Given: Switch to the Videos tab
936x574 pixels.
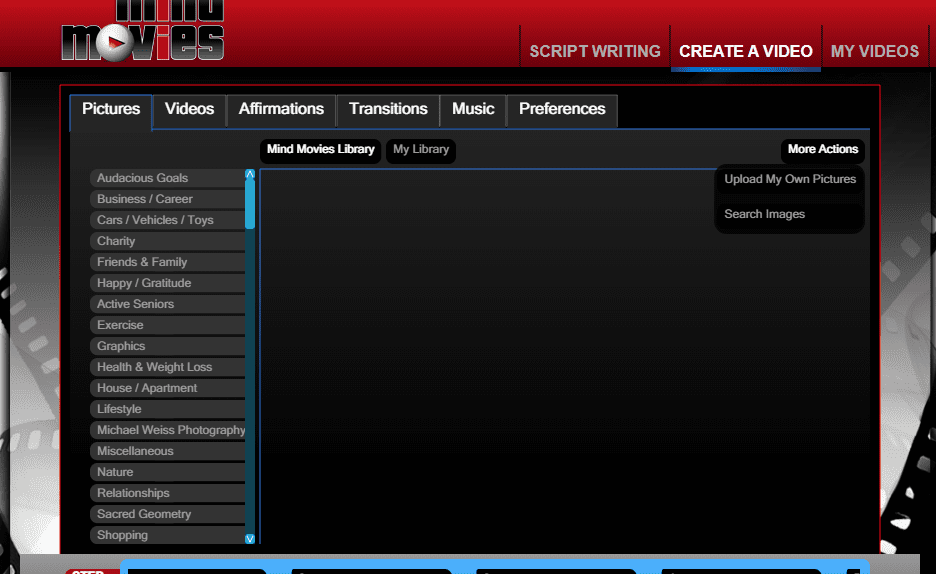Looking at the screenshot, I should [x=189, y=110].
